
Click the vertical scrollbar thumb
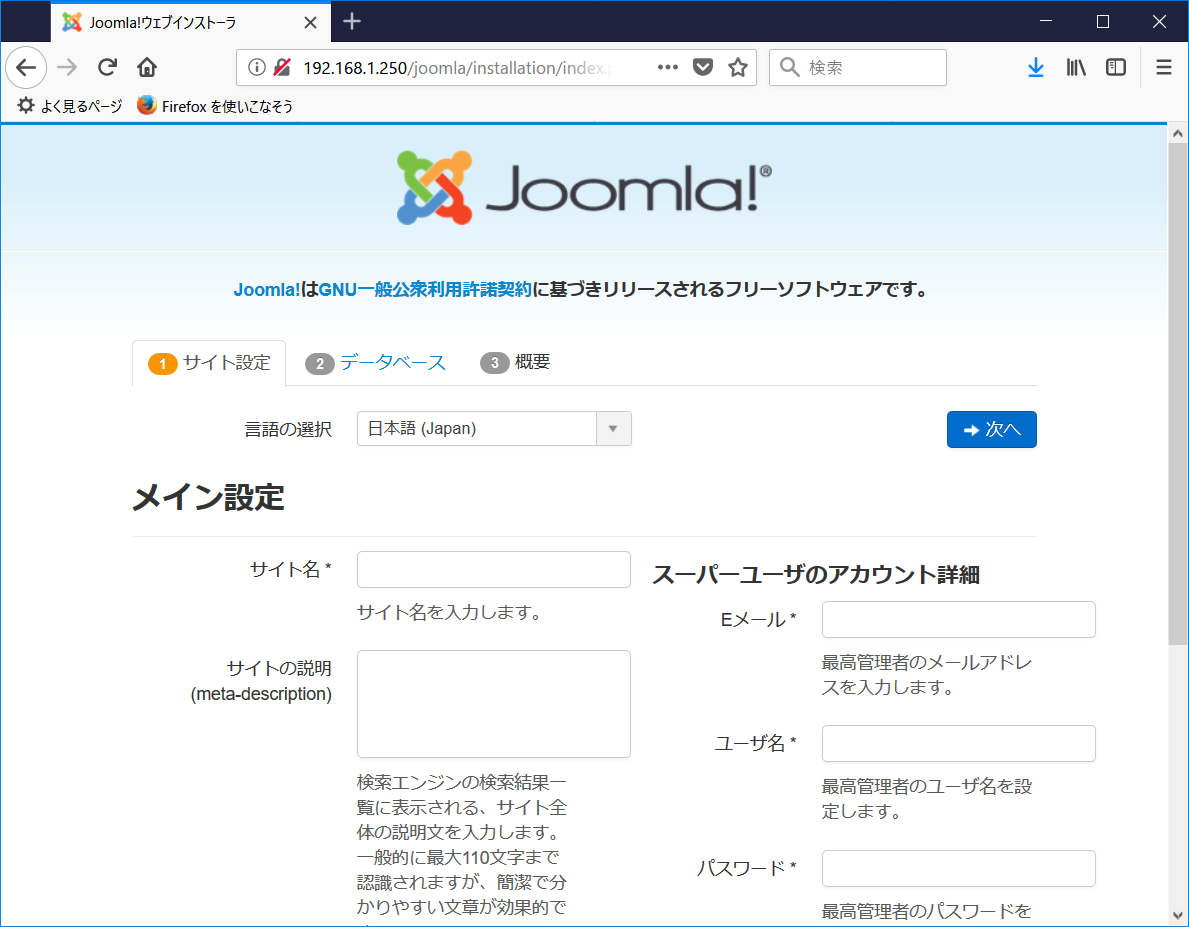[x=1178, y=394]
